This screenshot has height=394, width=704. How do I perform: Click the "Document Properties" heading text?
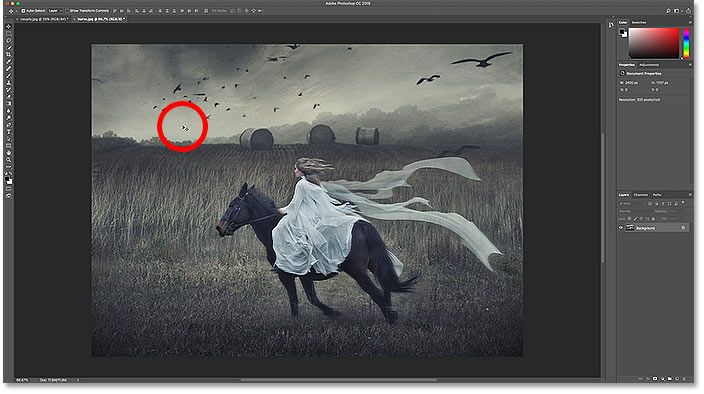click(x=644, y=73)
